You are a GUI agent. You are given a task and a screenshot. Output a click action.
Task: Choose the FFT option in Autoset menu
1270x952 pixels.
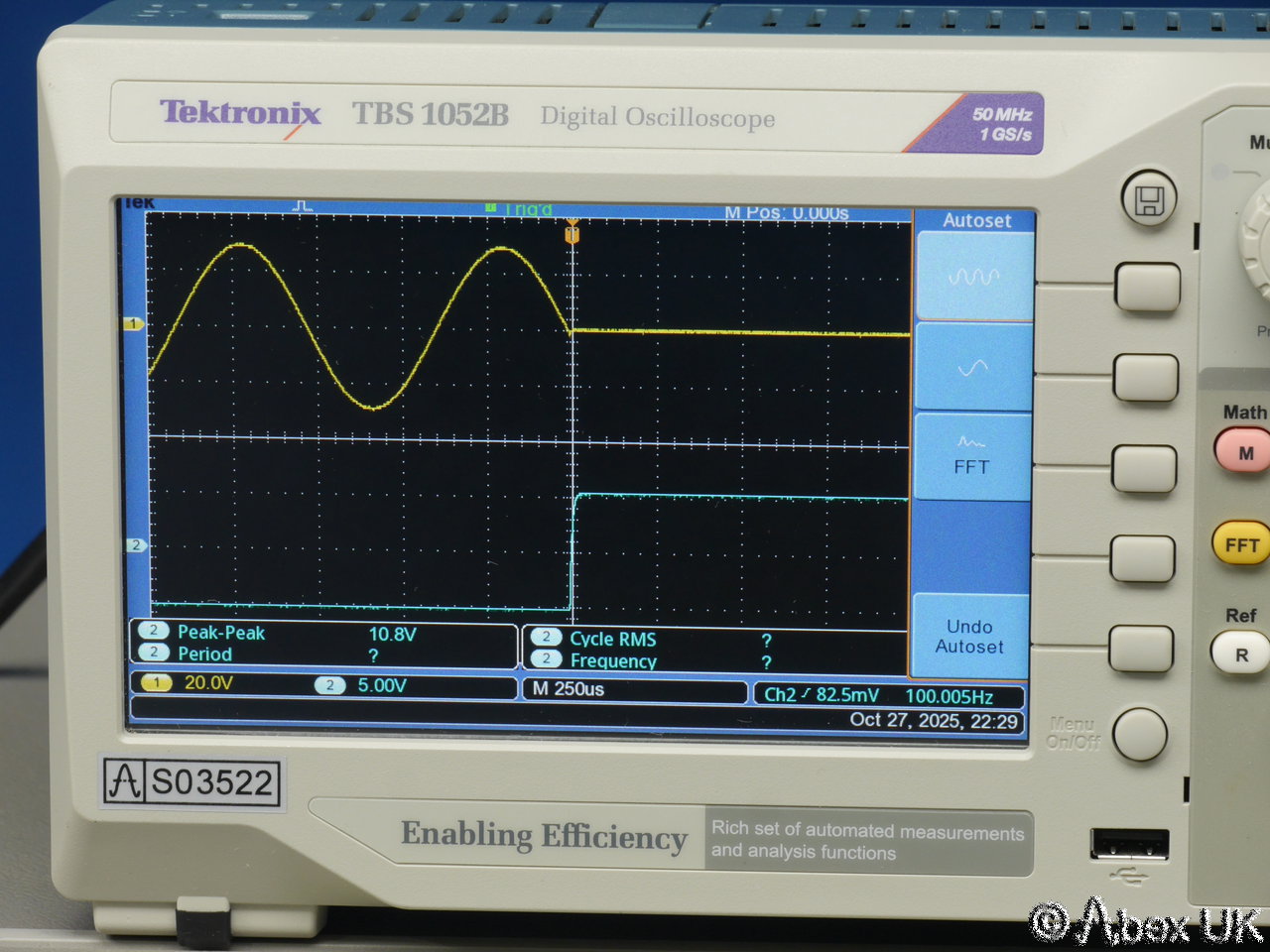[971, 457]
